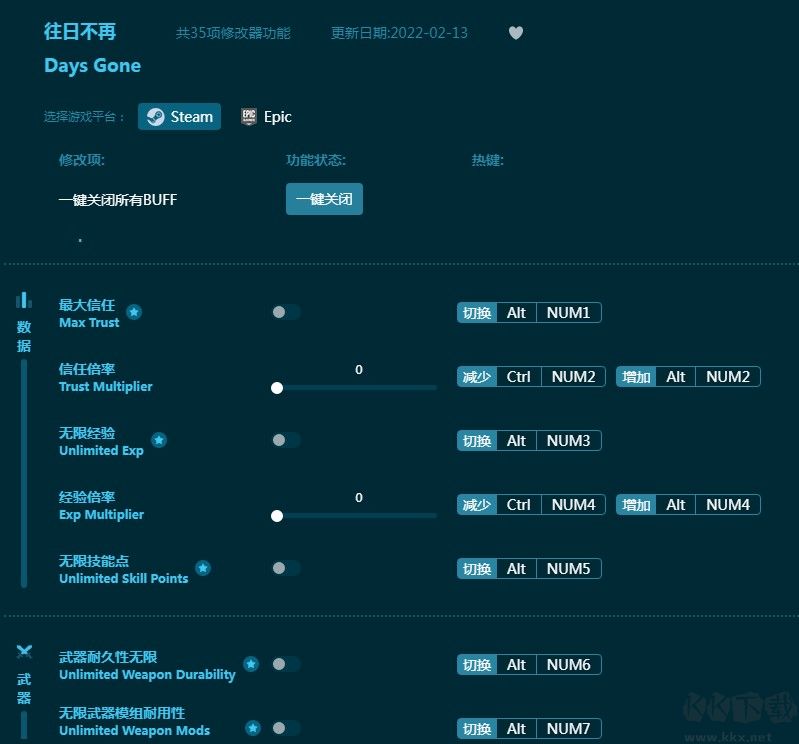
Task: Toggle Unlimited Weapon Durability switch
Action: pyautogui.click(x=286, y=664)
